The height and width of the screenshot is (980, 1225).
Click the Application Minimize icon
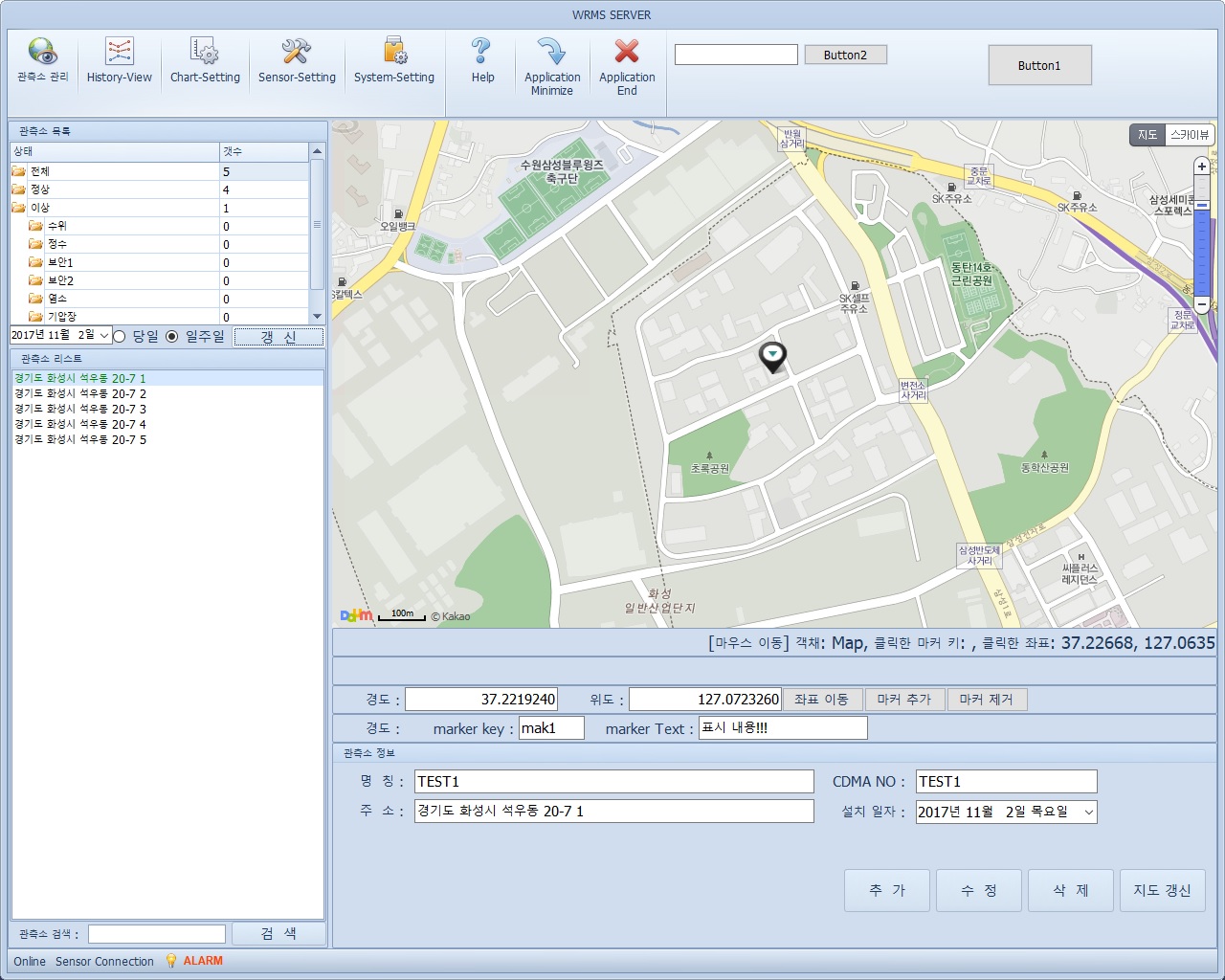point(552,65)
